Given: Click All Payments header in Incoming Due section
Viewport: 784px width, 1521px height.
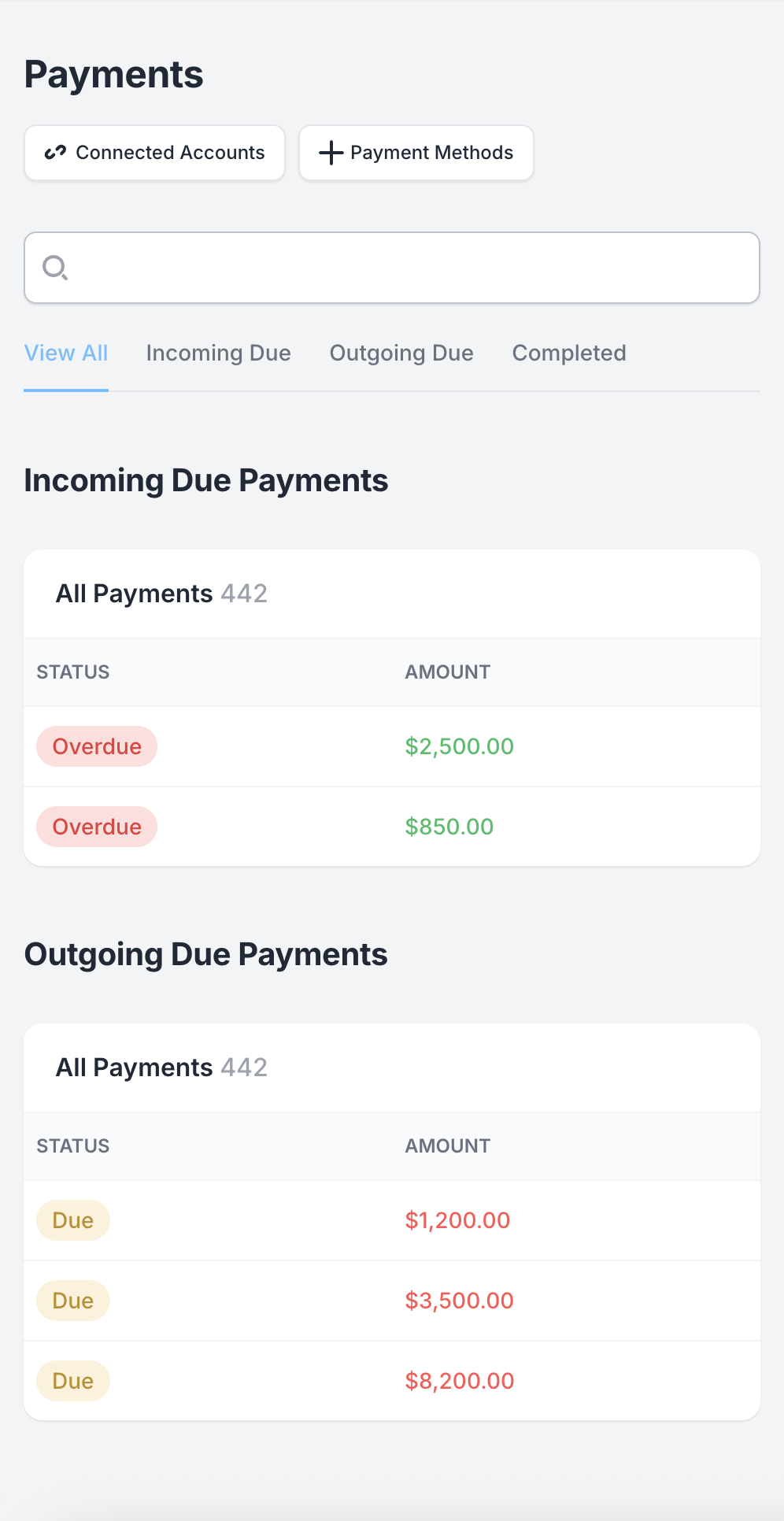Looking at the screenshot, I should (x=134, y=594).
